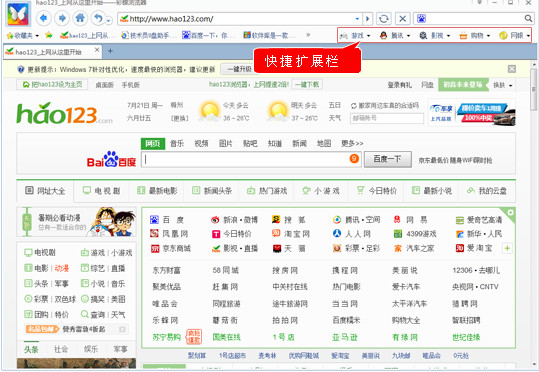Open the 百度一下 bookmark in favorites bar

(x=208, y=35)
